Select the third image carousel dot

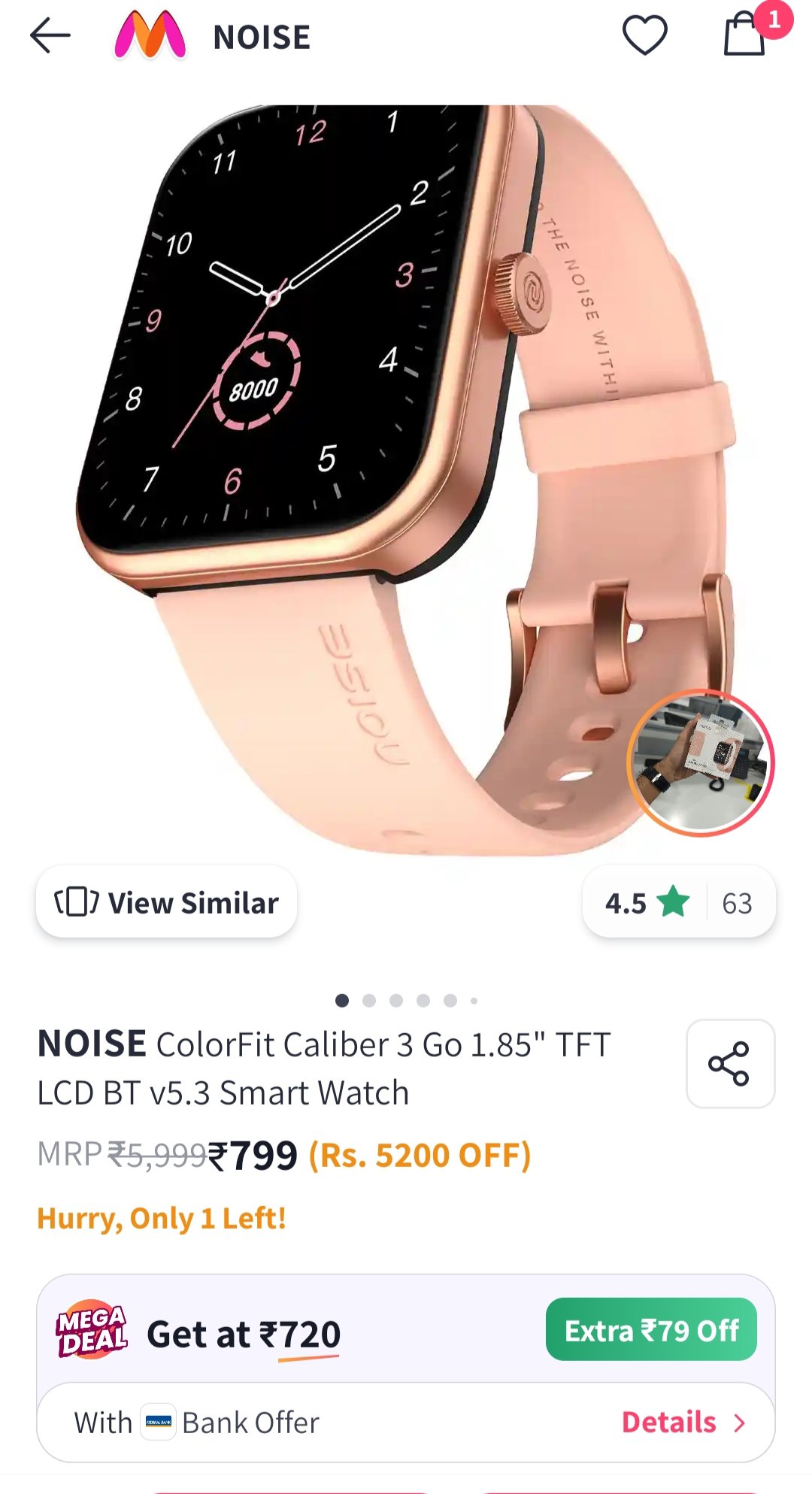[x=396, y=1000]
